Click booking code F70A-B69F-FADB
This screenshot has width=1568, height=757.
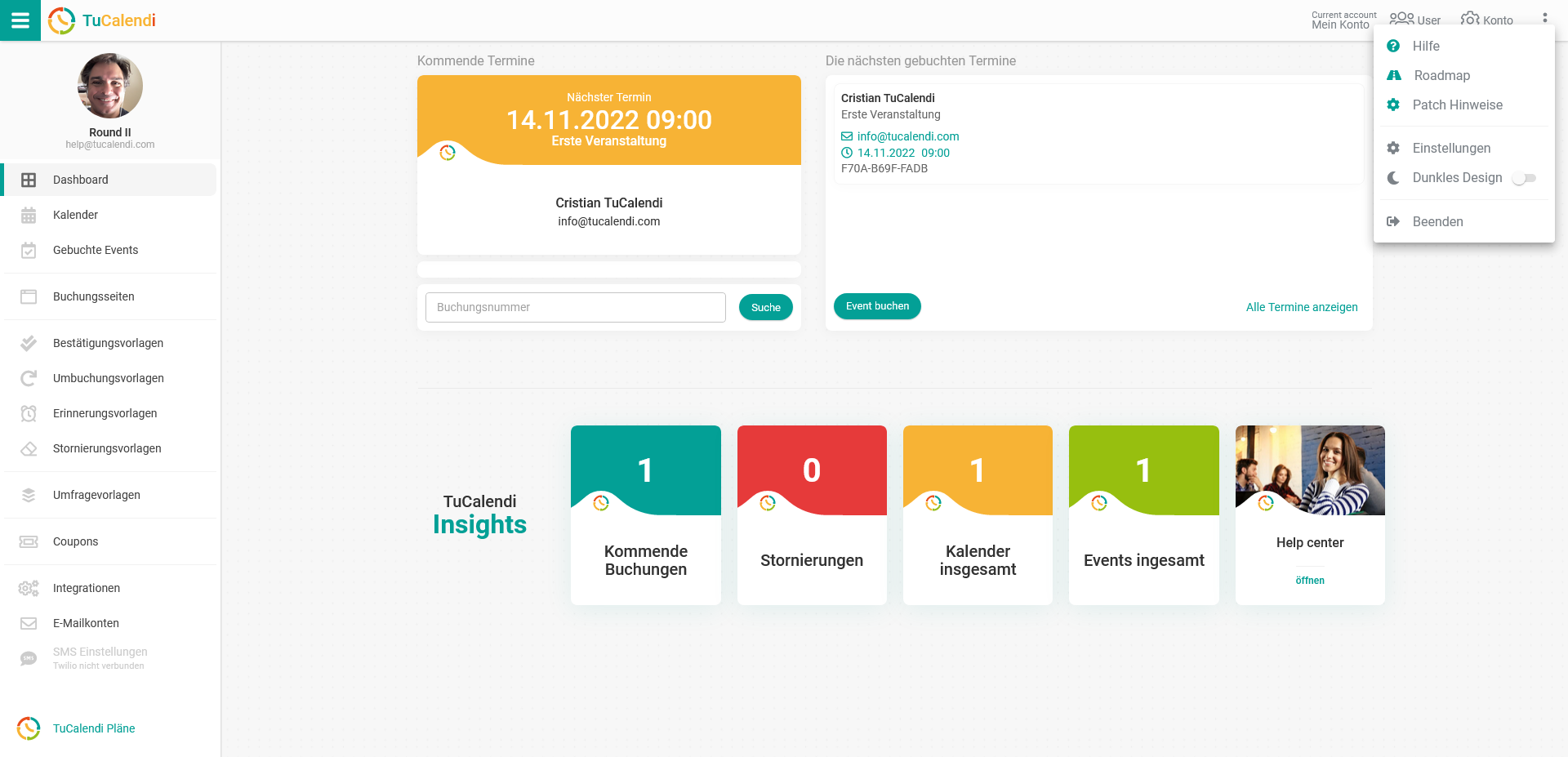(x=884, y=168)
